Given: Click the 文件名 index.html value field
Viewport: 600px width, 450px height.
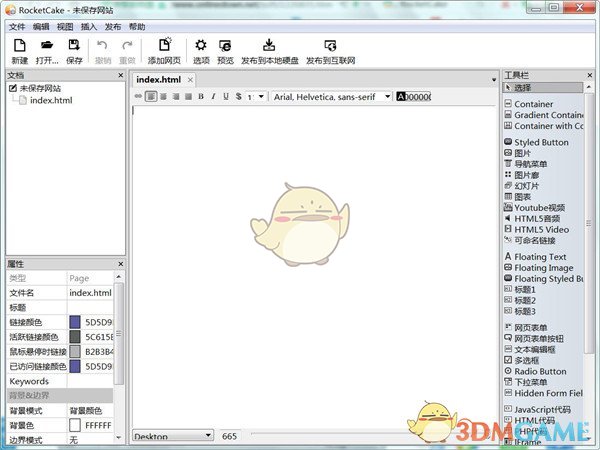Looking at the screenshot, I should [90, 293].
